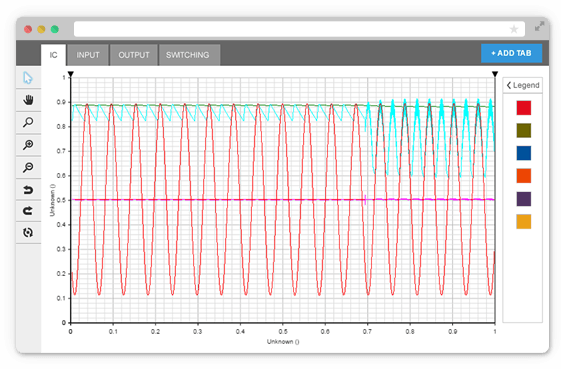This screenshot has height=369, width=561.
Task: Click the + ADD TAB button
Action: (x=511, y=53)
